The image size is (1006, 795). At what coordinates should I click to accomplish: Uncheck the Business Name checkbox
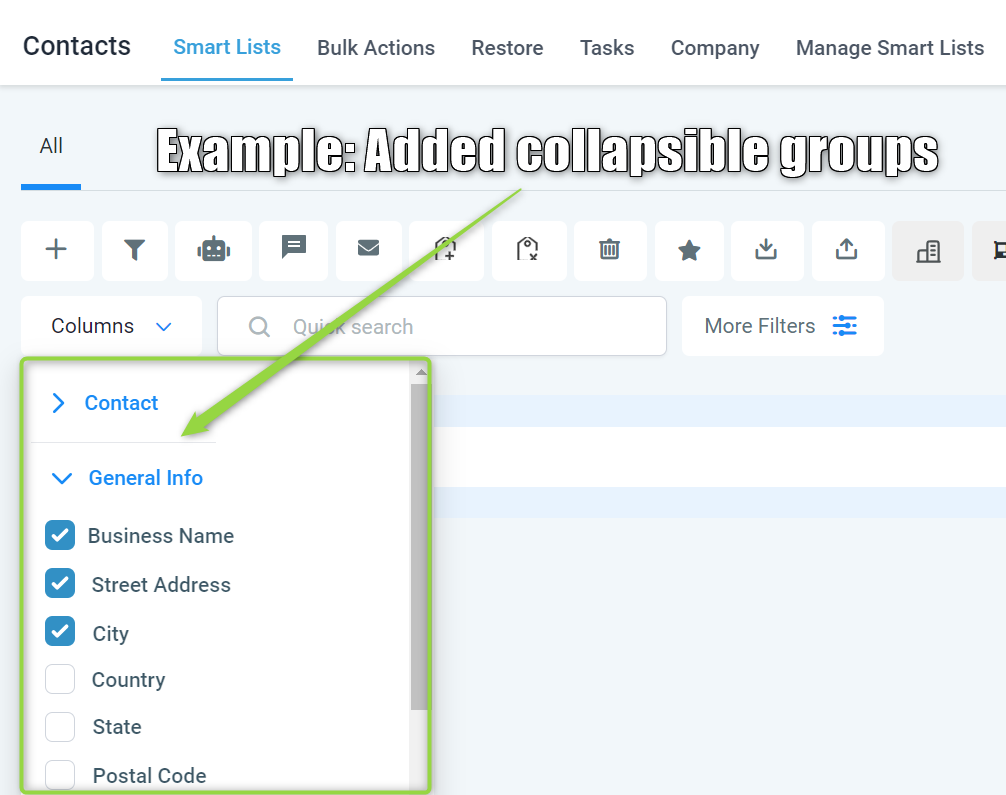tap(60, 535)
